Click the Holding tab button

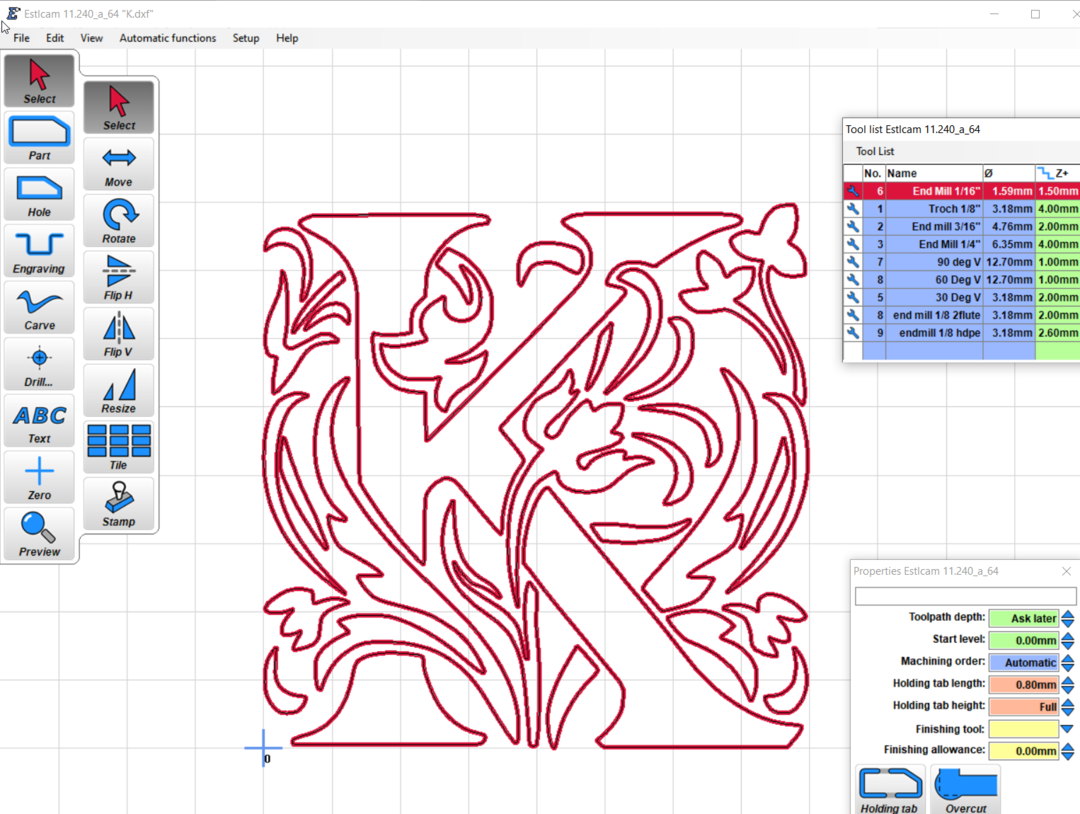(x=889, y=791)
